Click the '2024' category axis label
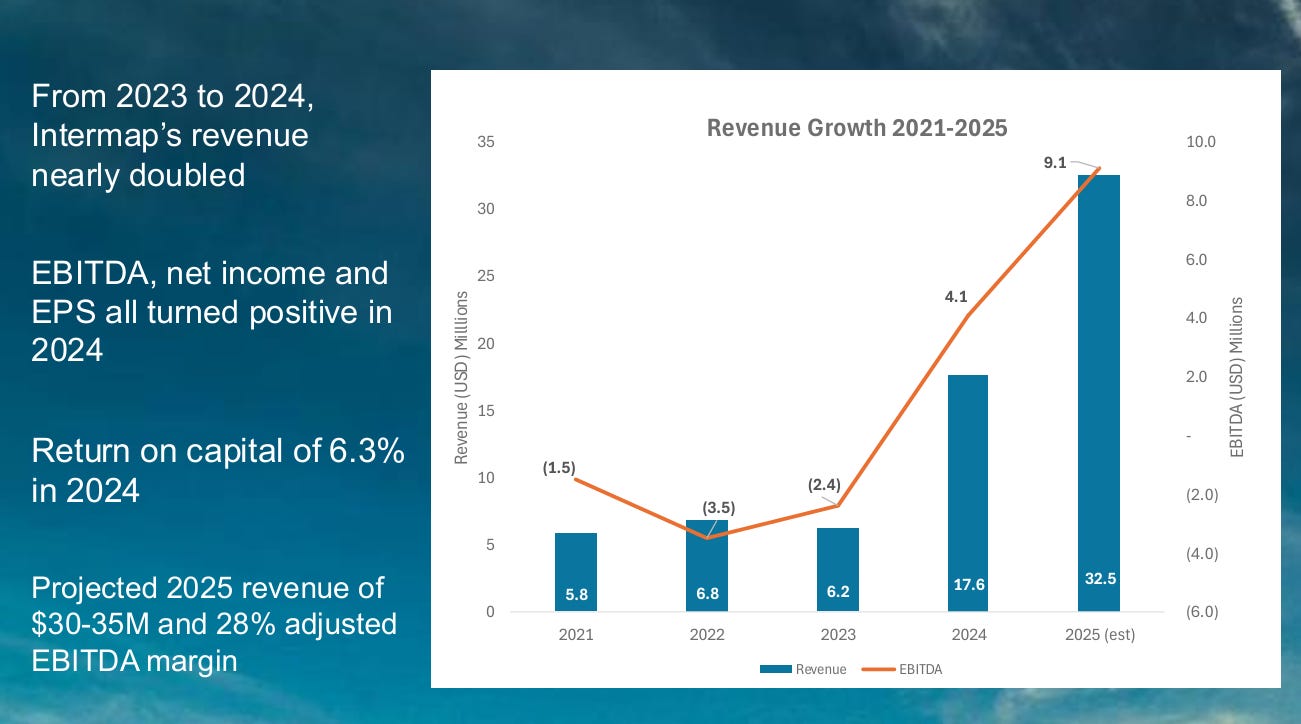The height and width of the screenshot is (724, 1301). 969,635
